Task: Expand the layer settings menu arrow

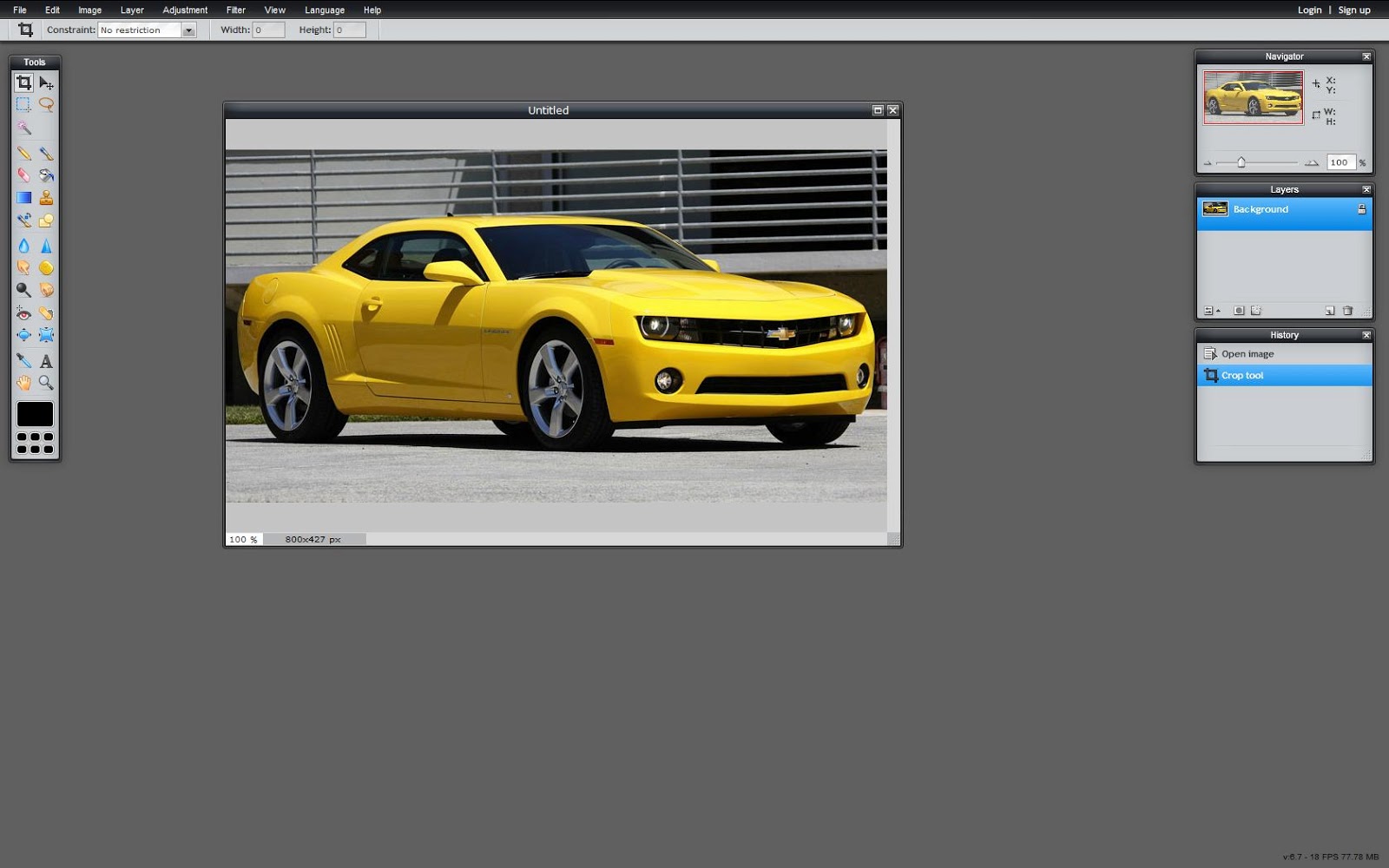Action: 1218,310
